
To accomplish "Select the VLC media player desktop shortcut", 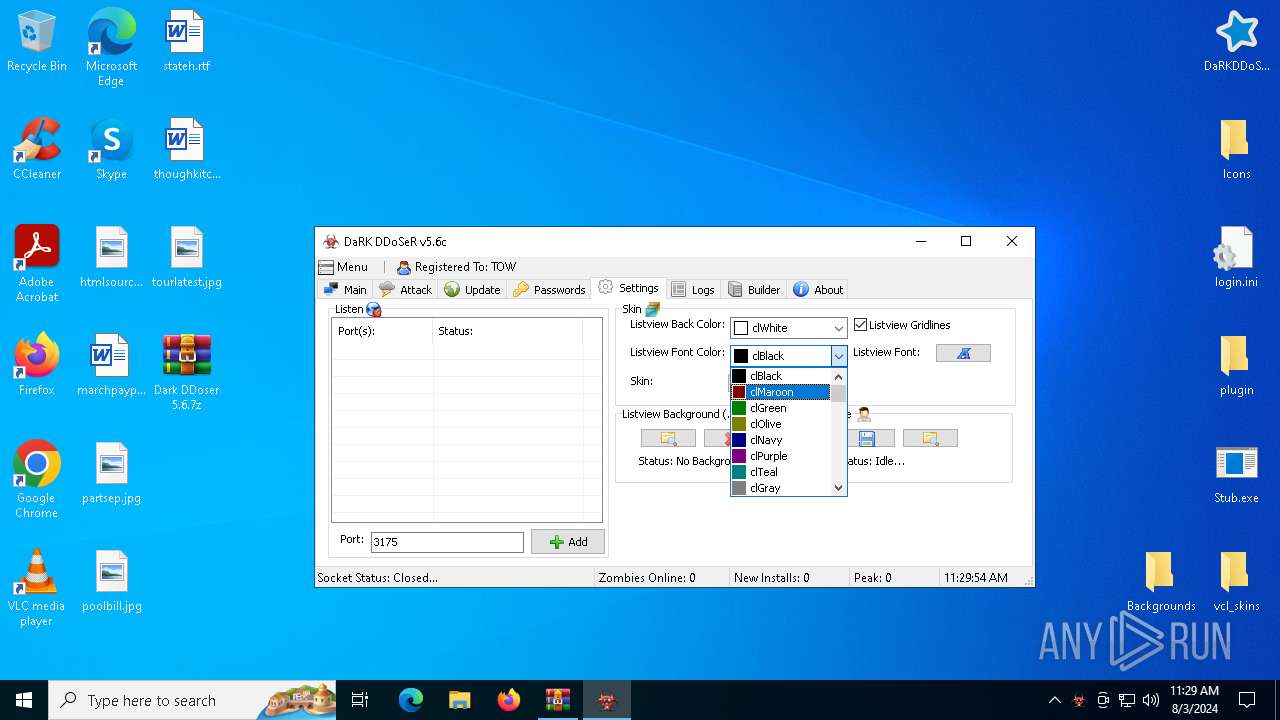I will tap(37, 588).
